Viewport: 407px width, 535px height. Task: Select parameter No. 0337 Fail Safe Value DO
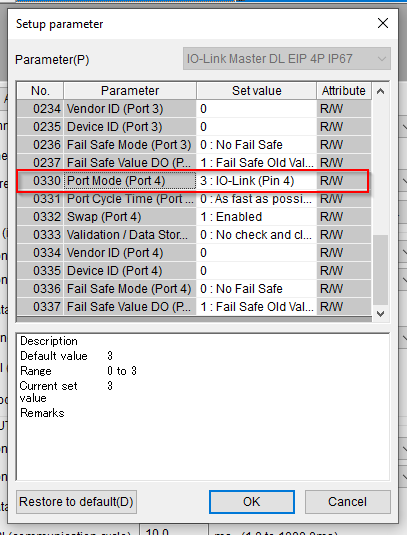(x=130, y=307)
